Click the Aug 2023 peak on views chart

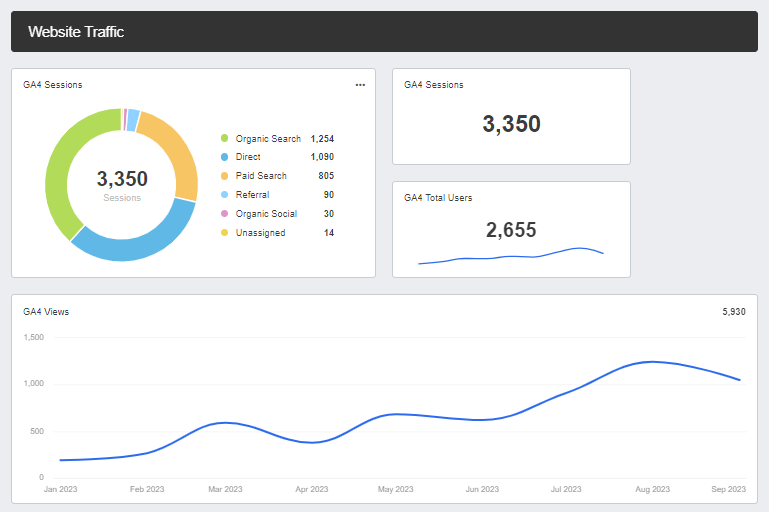point(652,362)
